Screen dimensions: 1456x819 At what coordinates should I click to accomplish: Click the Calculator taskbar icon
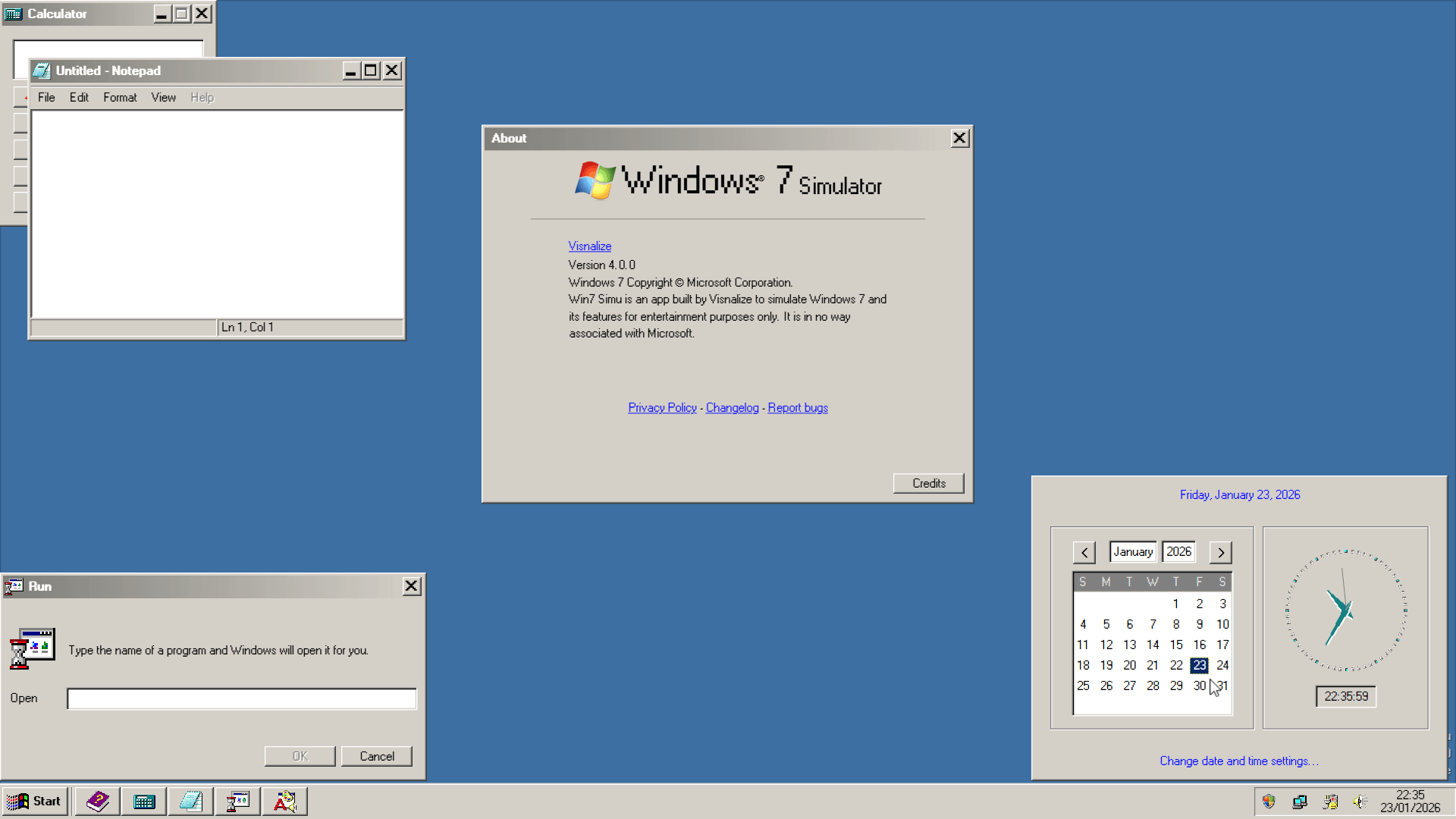pyautogui.click(x=144, y=802)
